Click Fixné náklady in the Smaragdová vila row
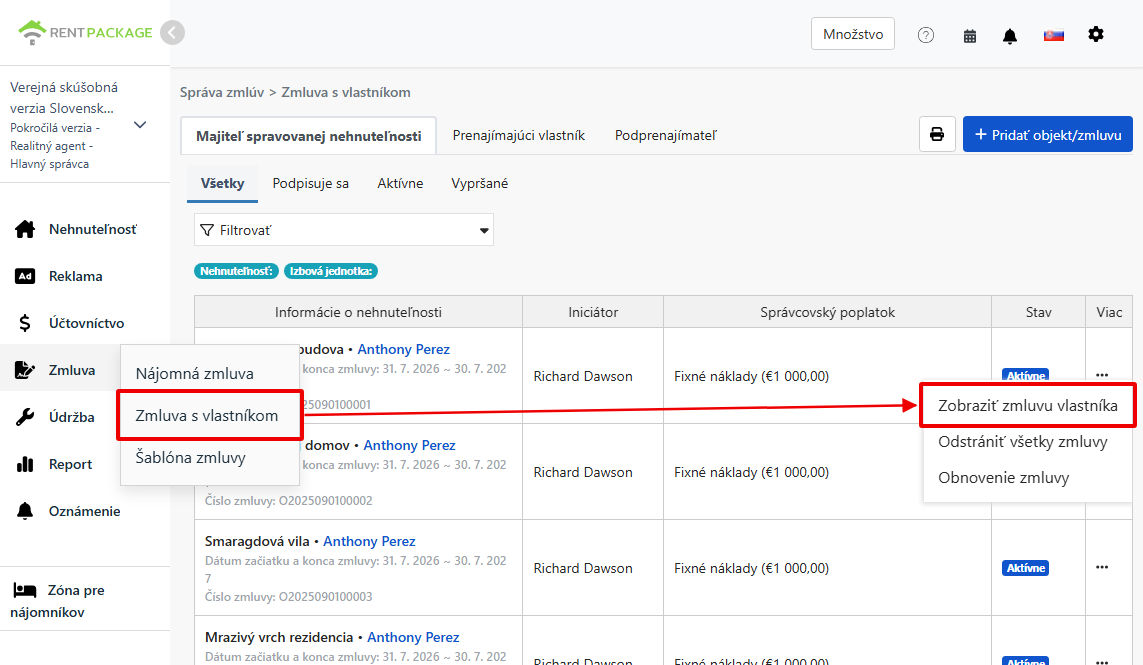This screenshot has width=1143, height=665. [752, 568]
